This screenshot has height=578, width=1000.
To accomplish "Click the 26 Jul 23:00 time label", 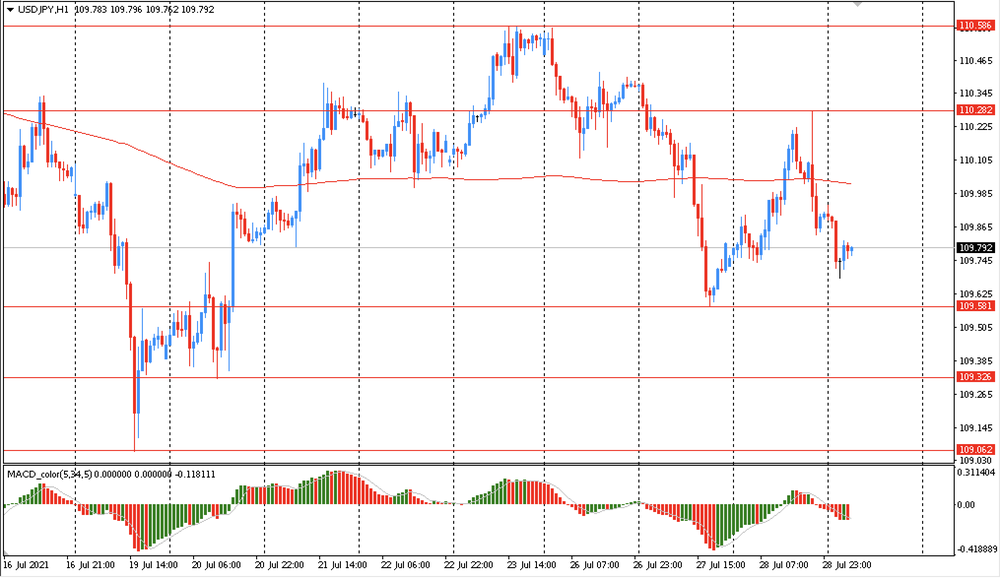I will coord(658,565).
